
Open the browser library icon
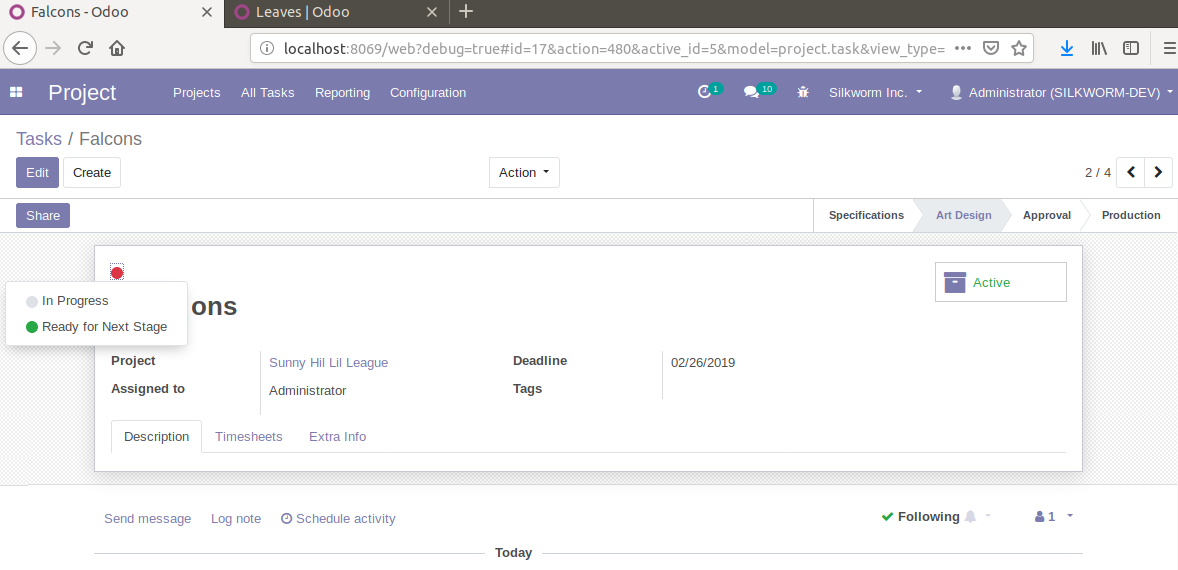pos(1099,48)
